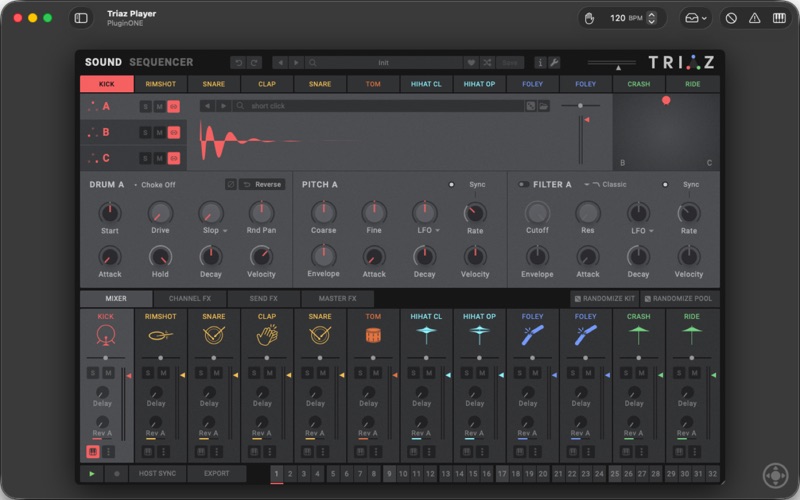
Task: Click the navigation target icon bottom right
Action: (x=776, y=476)
